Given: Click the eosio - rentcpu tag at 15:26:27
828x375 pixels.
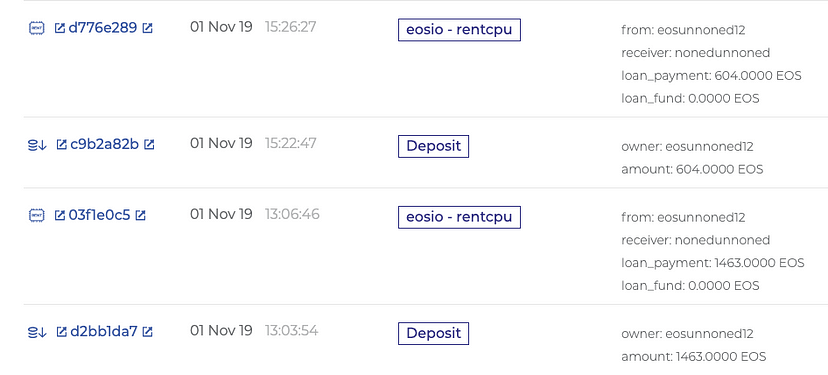Looking at the screenshot, I should pos(459,30).
